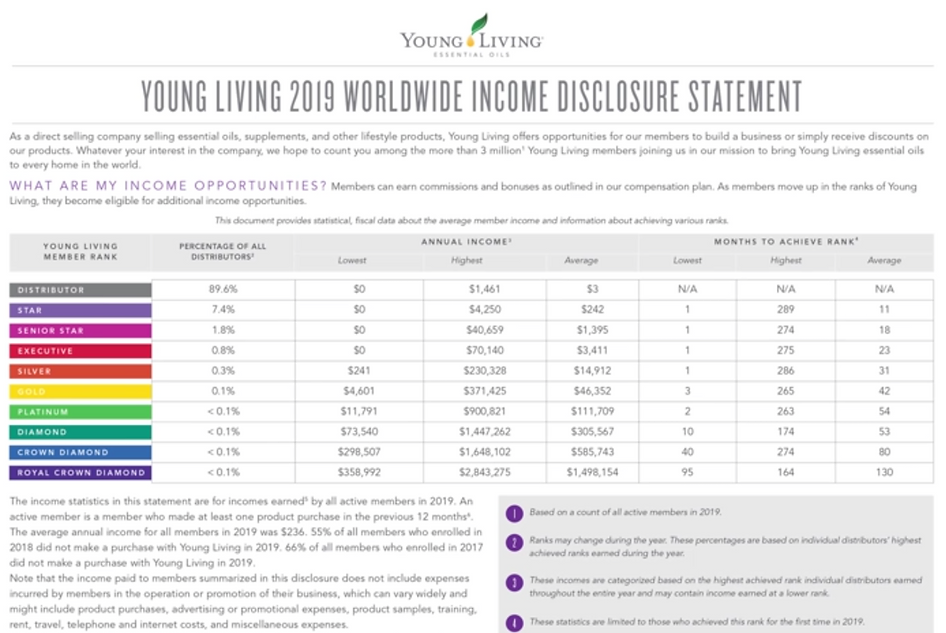Click the 'Young Living Member Rank' column header
The width and height of the screenshot is (946, 633).
tap(80, 252)
